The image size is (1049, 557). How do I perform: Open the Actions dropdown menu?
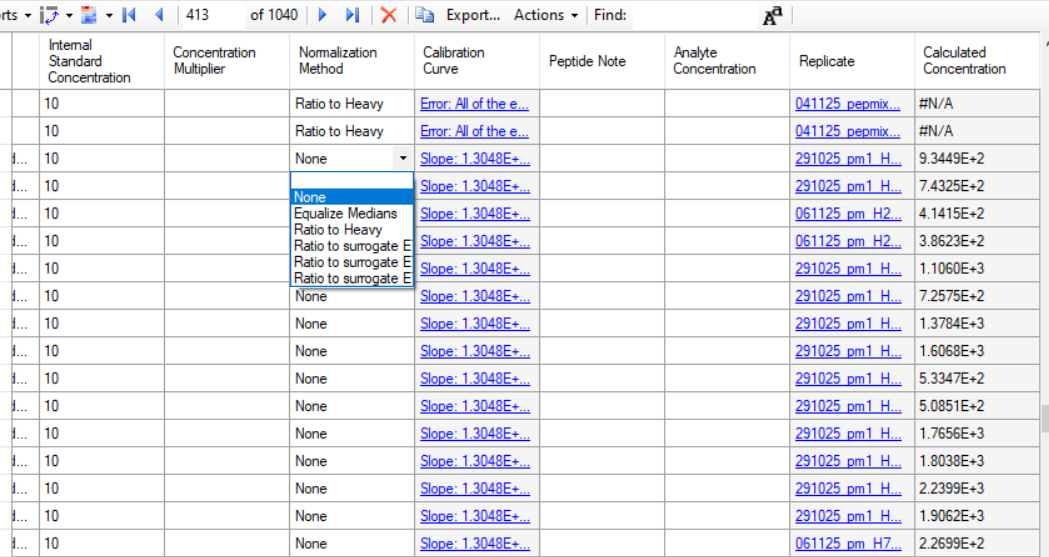pyautogui.click(x=545, y=15)
